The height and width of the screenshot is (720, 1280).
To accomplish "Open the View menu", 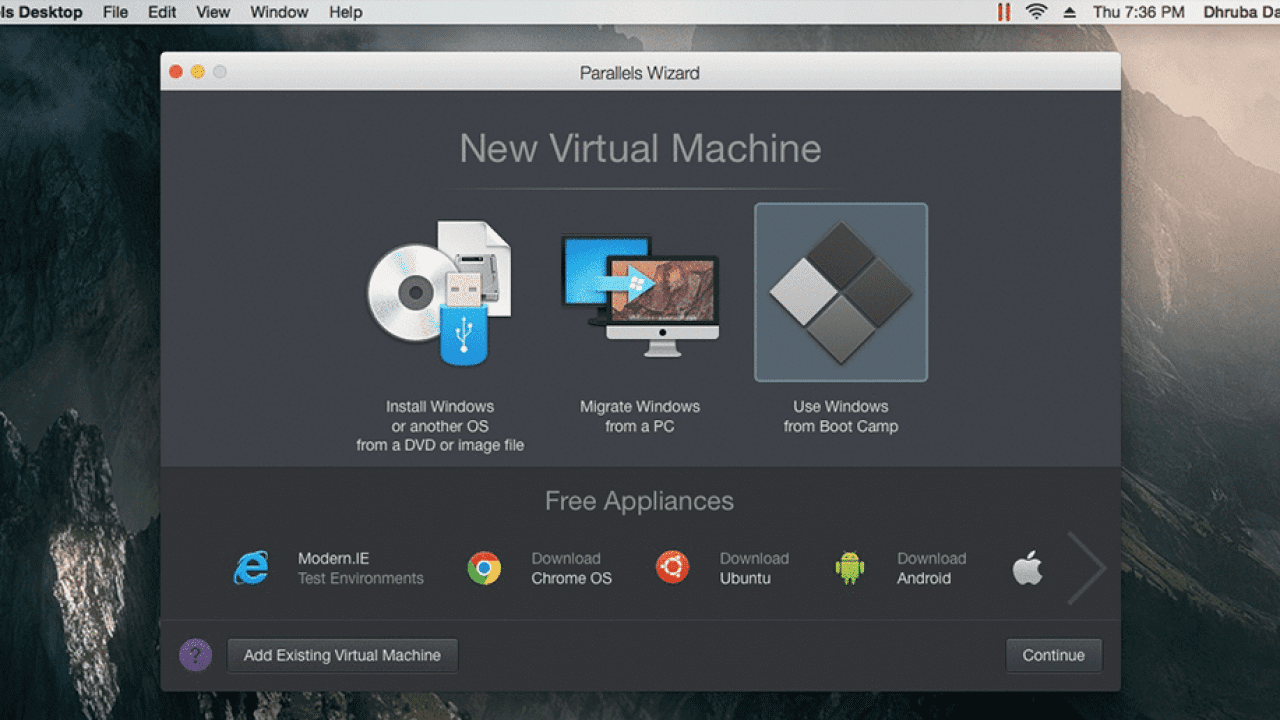I will pos(213,12).
